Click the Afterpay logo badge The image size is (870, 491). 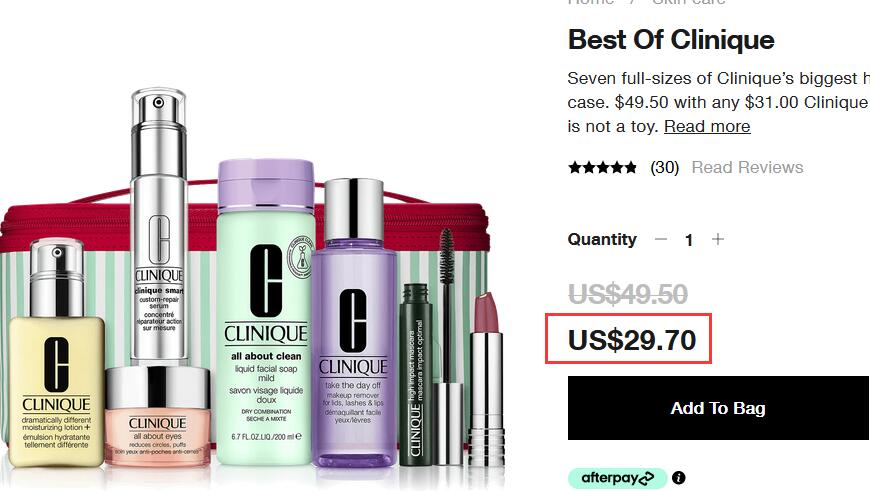tap(618, 478)
